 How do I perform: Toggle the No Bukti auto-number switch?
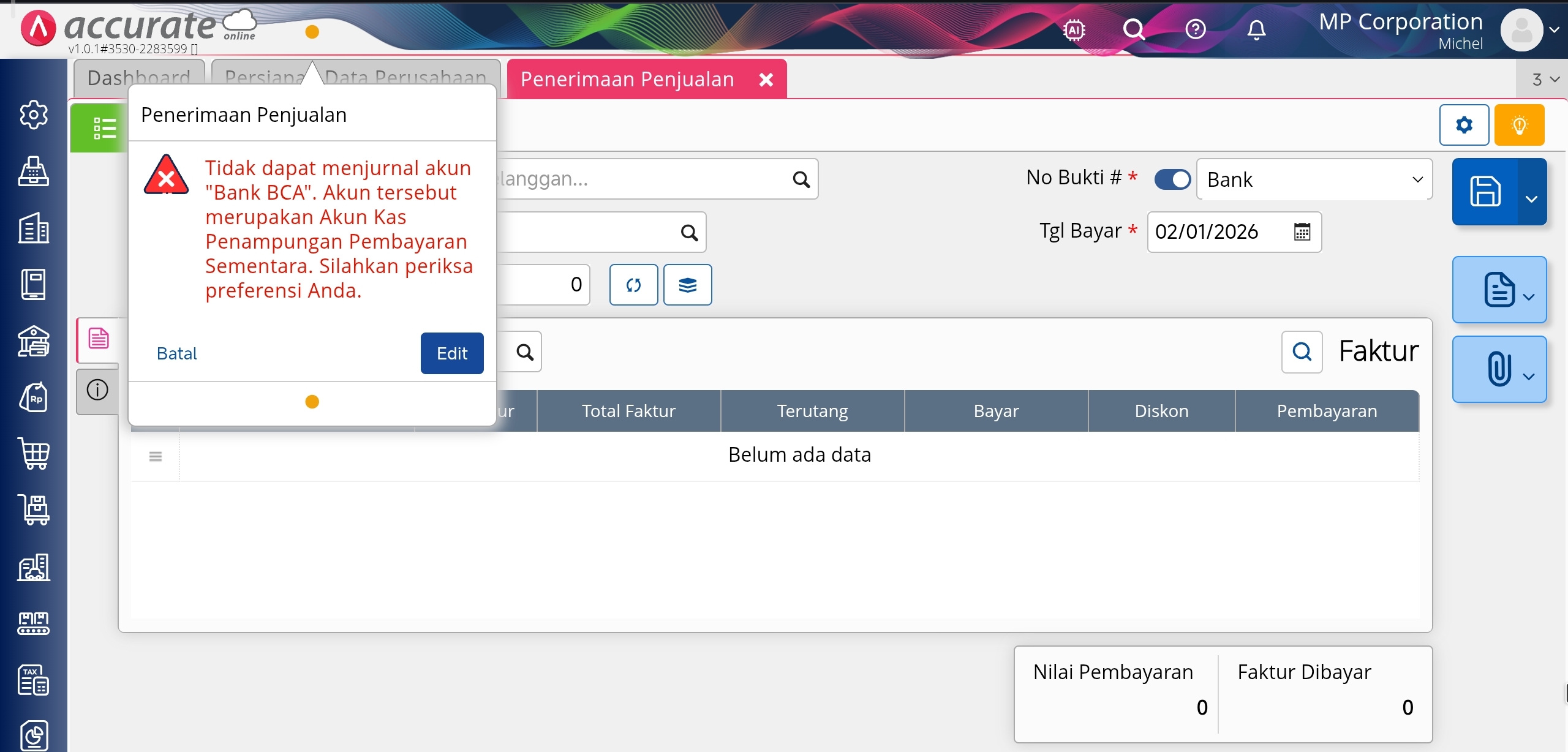[1172, 179]
